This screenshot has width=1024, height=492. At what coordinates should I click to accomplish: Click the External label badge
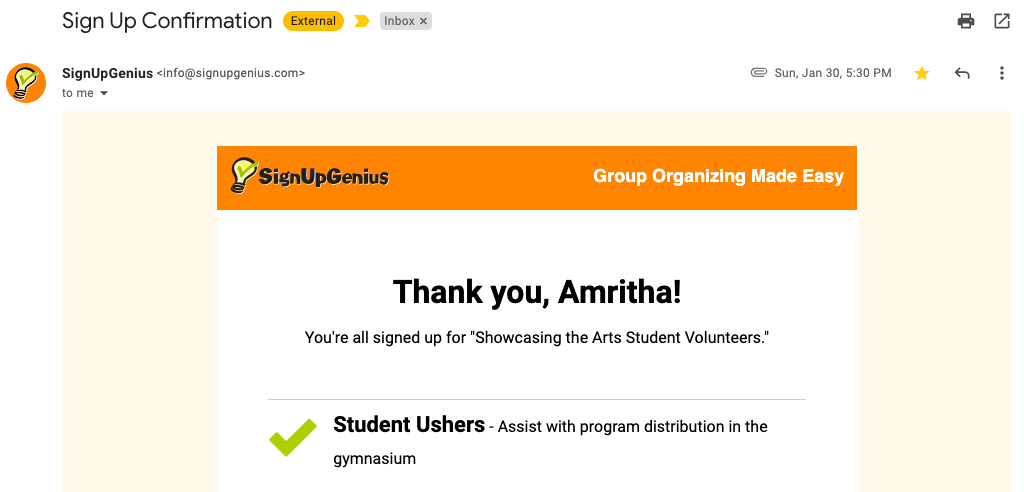(x=313, y=21)
